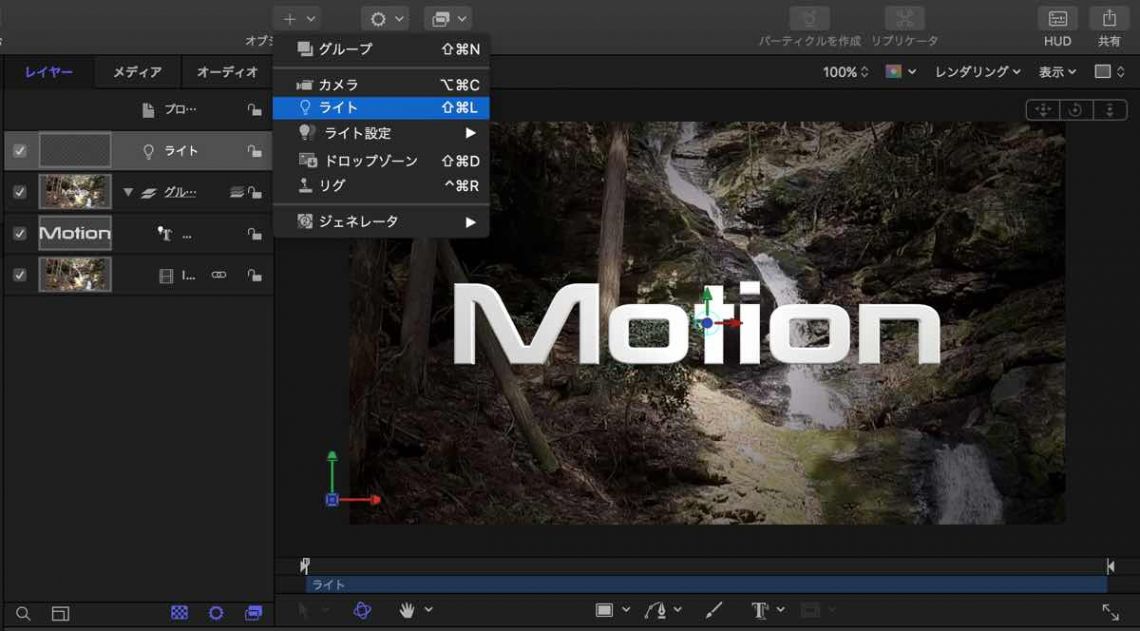1140x631 pixels.
Task: Open the 表示 view dropdown
Action: 1057,72
